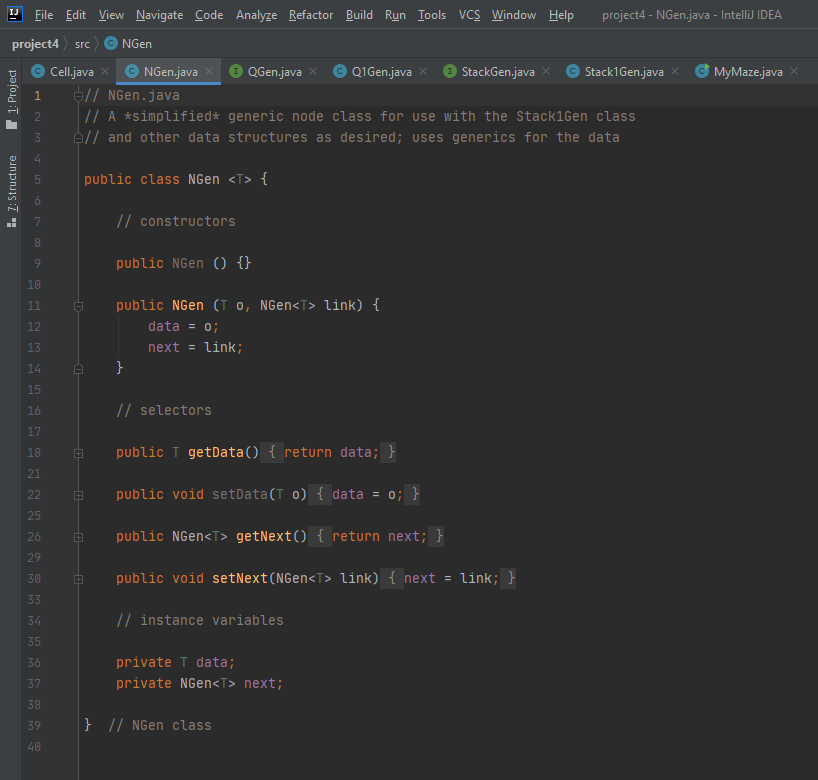Click the 'data = o;' statement on line 12
The image size is (818, 780).
(183, 327)
